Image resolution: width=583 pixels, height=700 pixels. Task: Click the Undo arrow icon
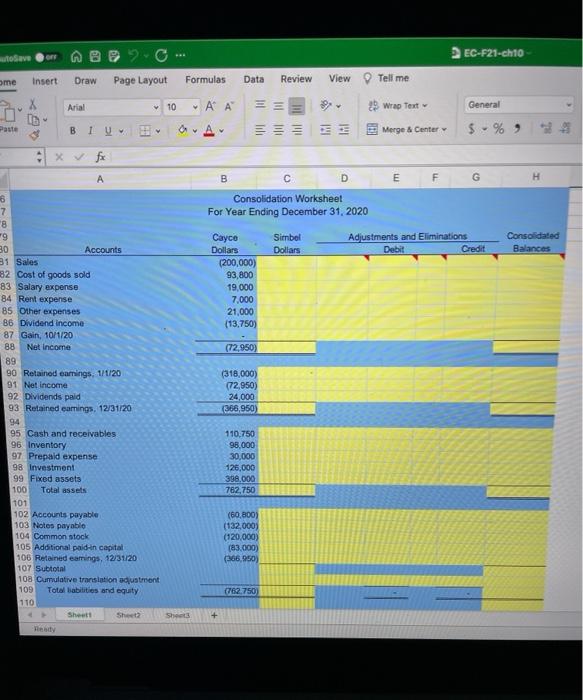(x=133, y=55)
